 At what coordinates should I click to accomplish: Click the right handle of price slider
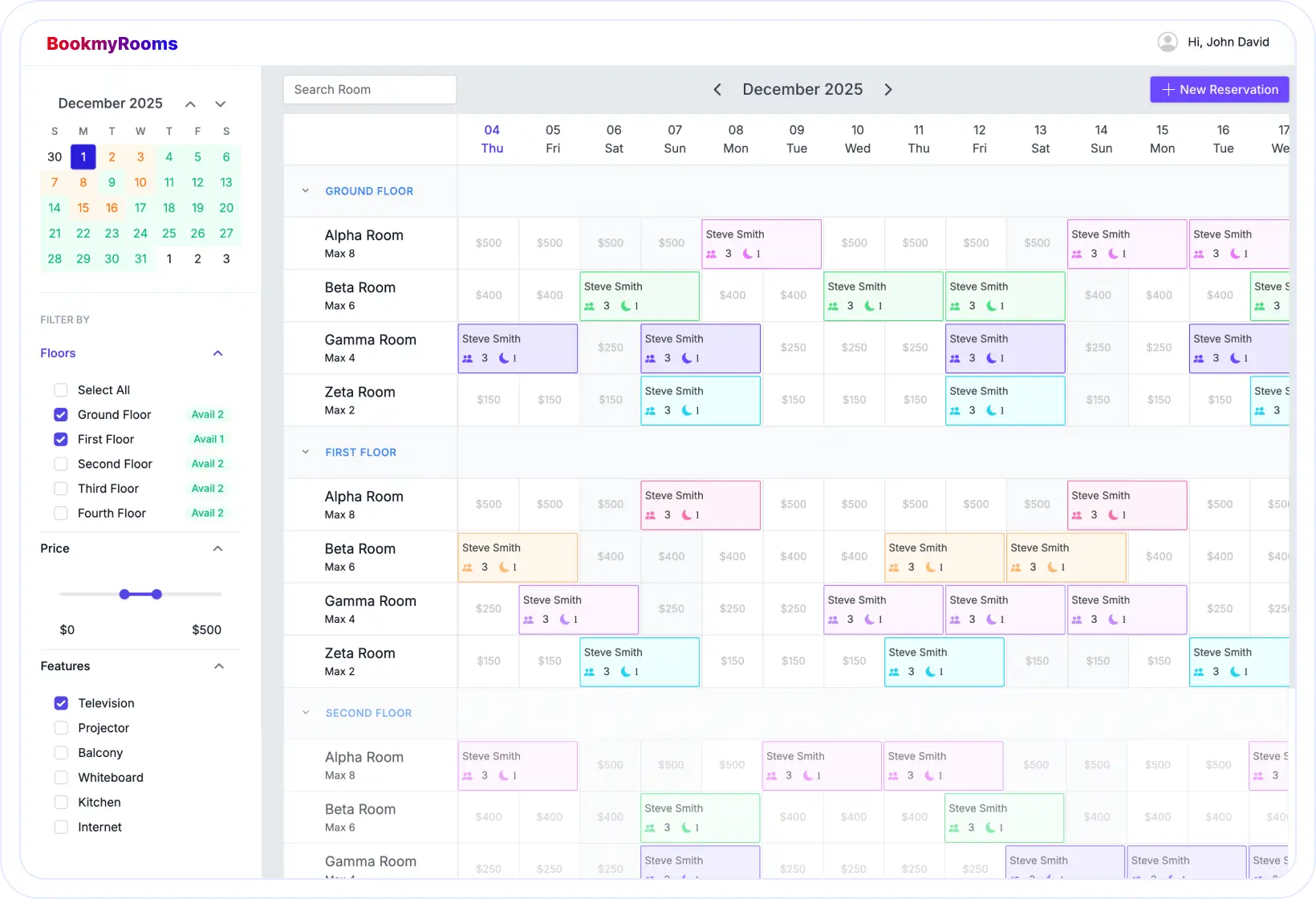(x=156, y=594)
